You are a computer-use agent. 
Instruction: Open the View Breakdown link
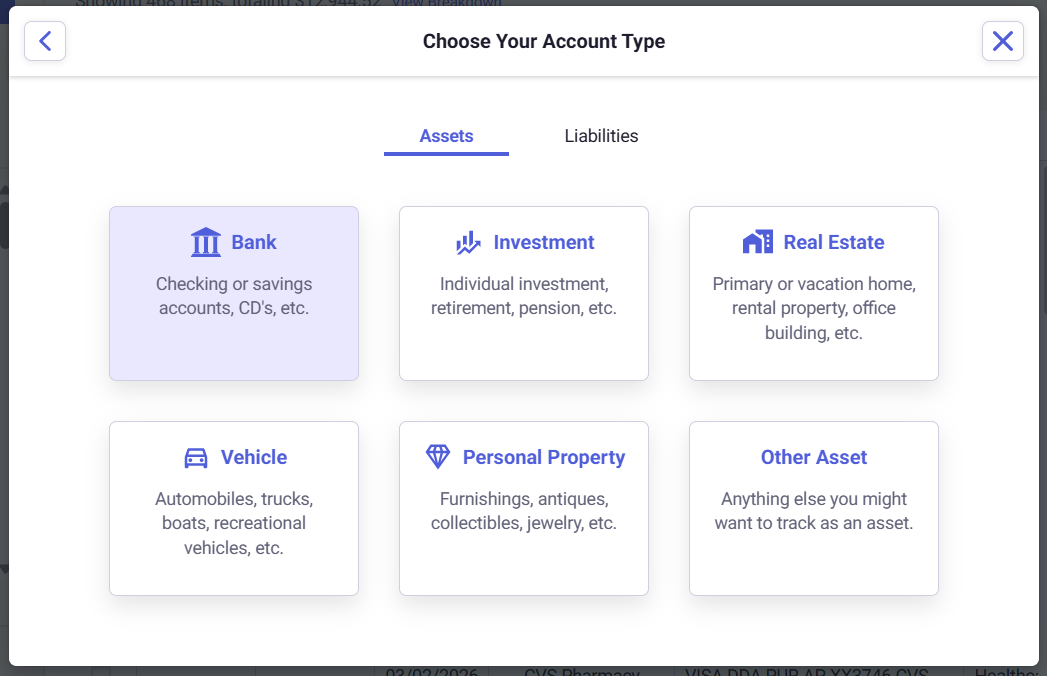coord(446,3)
